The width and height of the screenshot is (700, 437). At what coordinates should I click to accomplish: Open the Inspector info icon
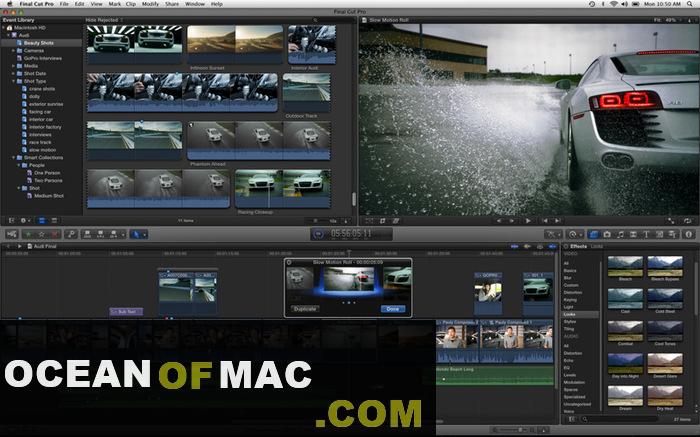(x=688, y=234)
